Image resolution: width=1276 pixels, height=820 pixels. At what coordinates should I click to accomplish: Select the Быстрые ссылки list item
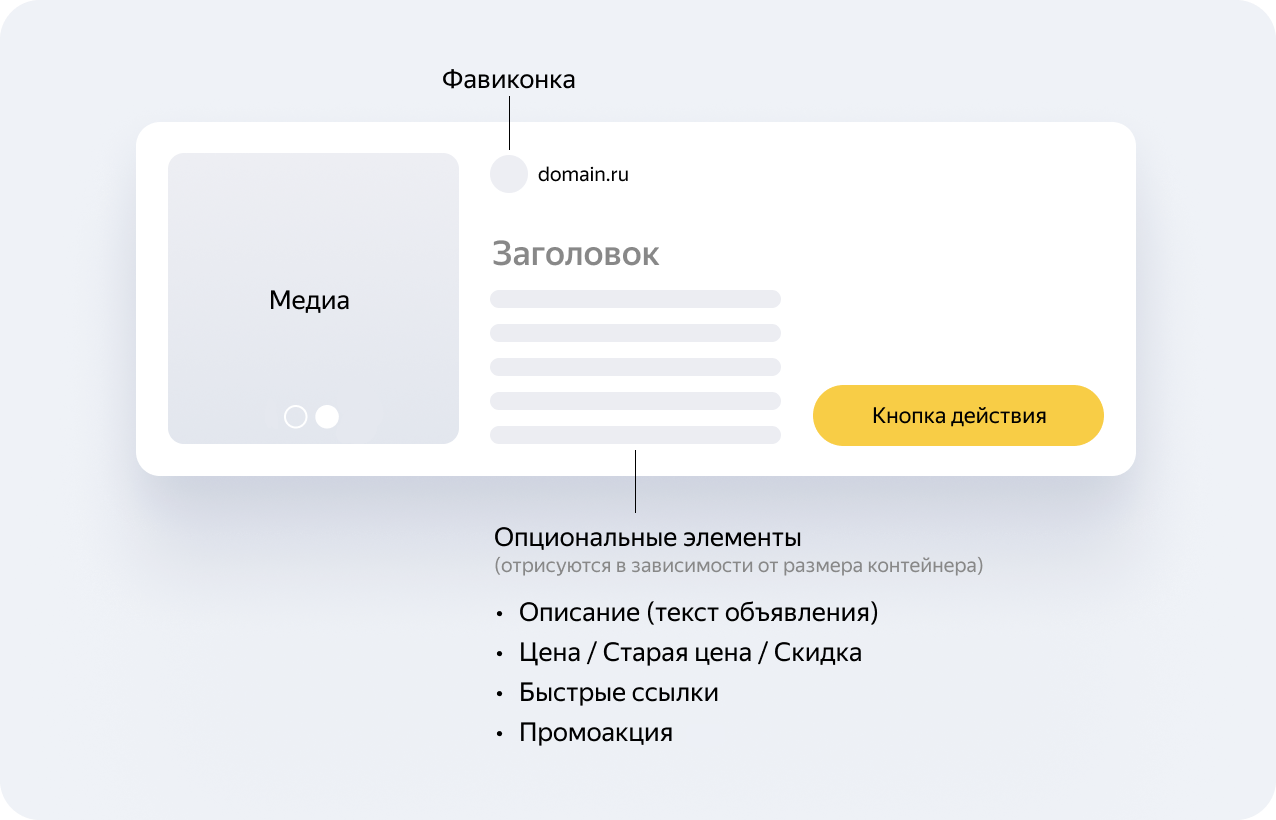click(618, 693)
